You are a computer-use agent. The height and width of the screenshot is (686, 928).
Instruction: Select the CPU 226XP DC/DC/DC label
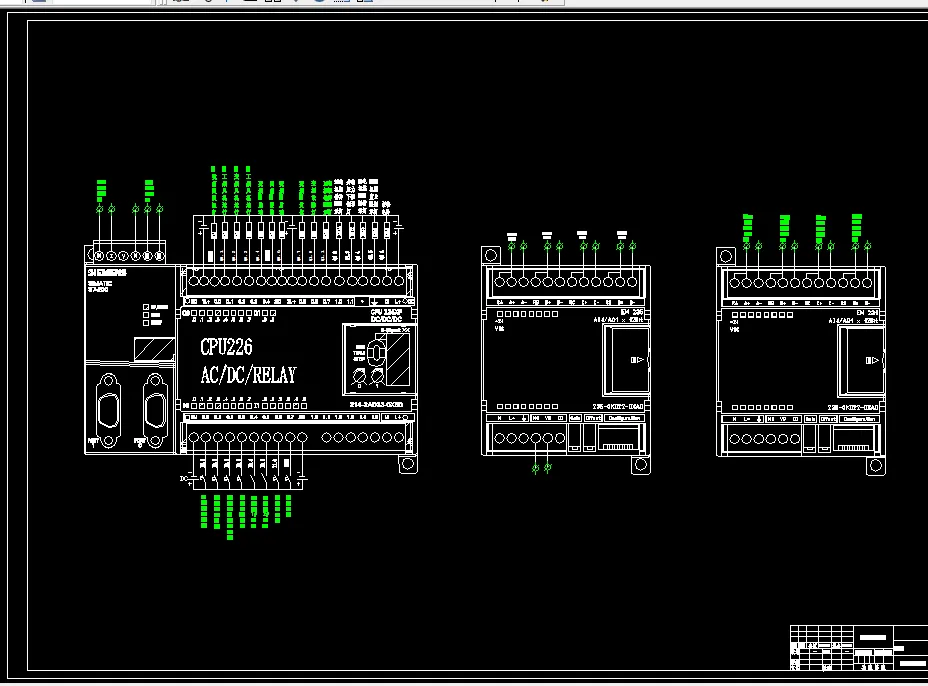click(x=386, y=315)
